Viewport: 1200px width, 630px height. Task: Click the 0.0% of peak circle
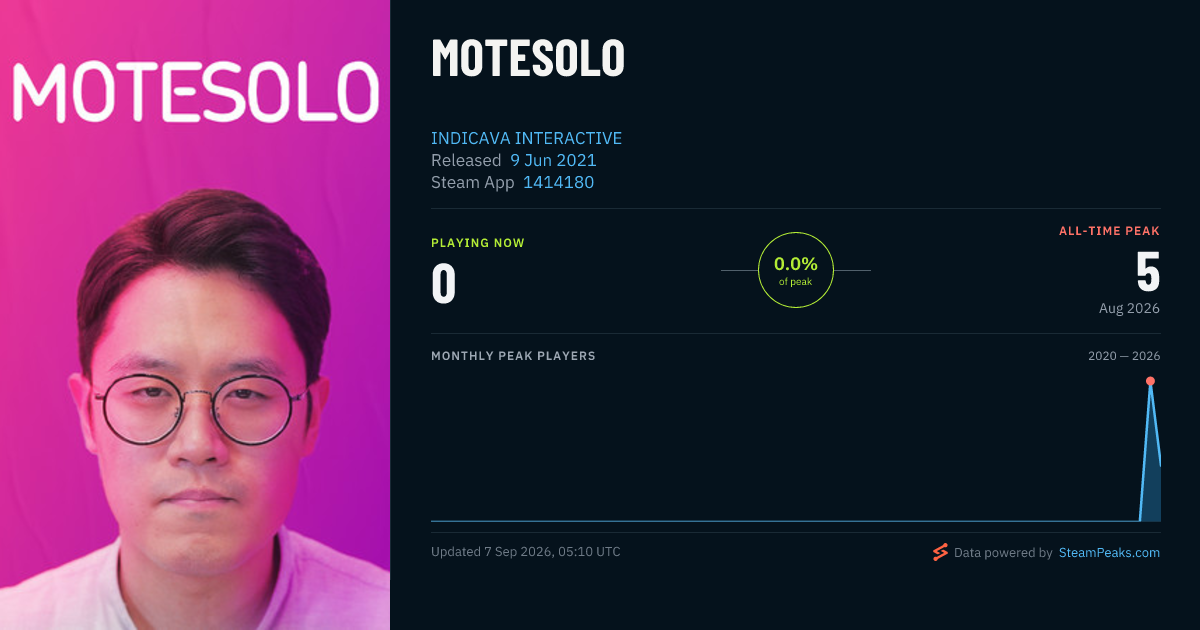coord(796,270)
